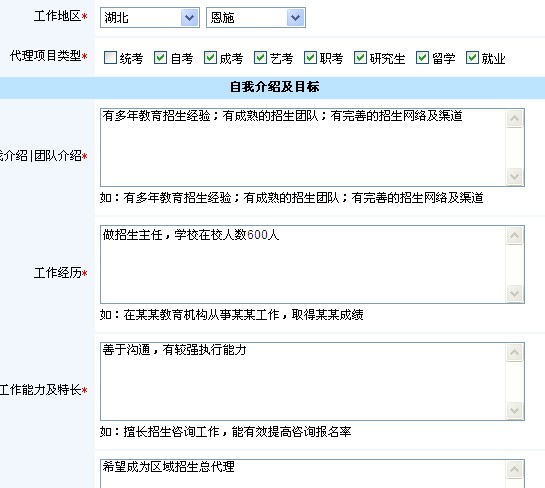This screenshot has width=545, height=488.
Task: Click scroll-down arrow in team introduction box
Action: coord(515,176)
